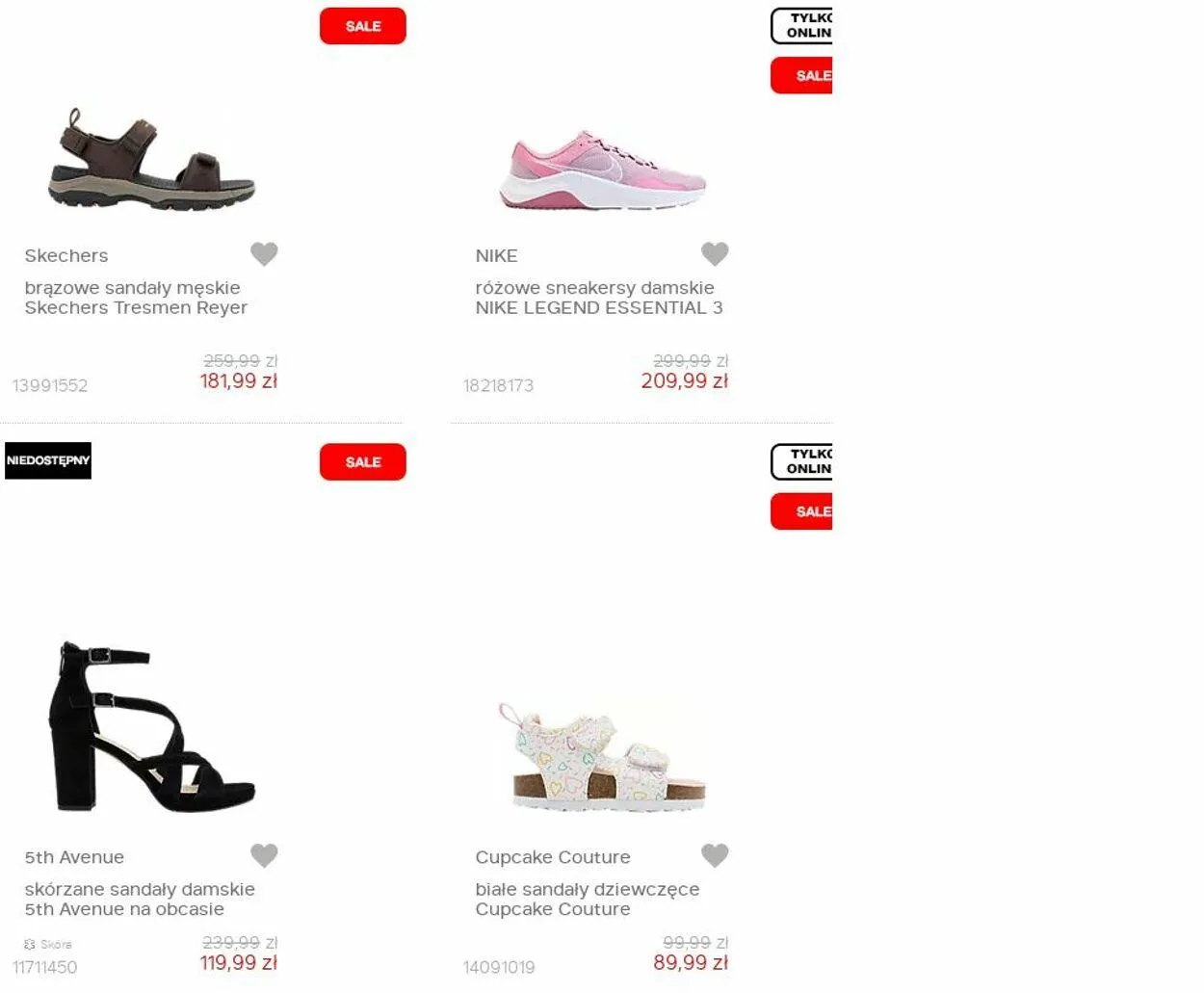Heart the 5th Avenue heeled sandals
The image size is (1204, 993).
[264, 855]
